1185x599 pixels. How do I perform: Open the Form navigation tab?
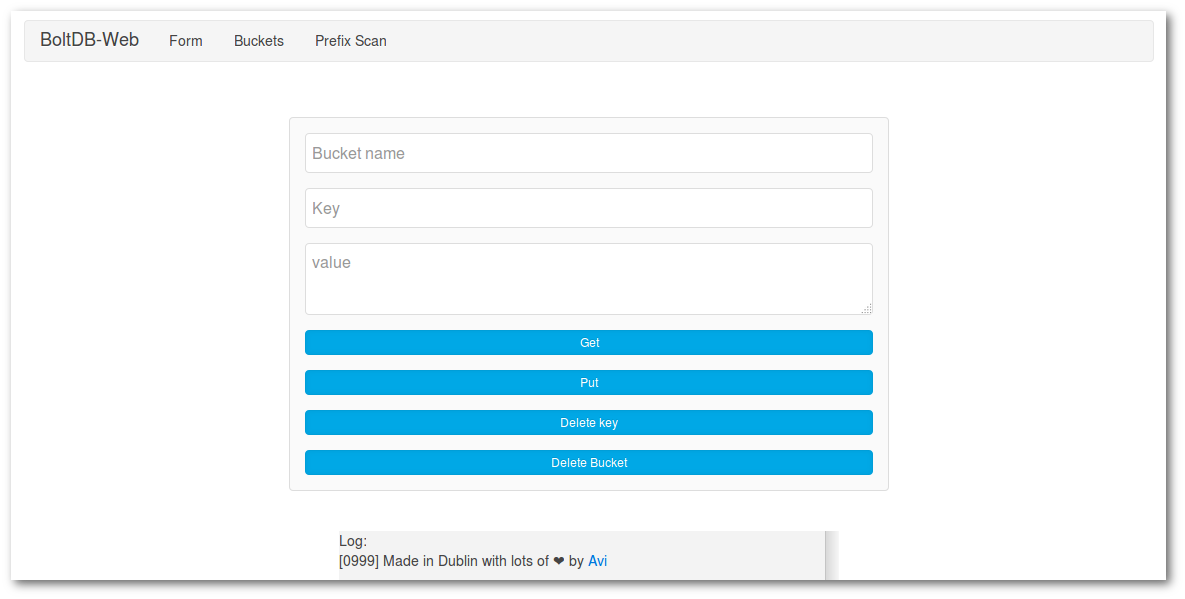coord(186,41)
